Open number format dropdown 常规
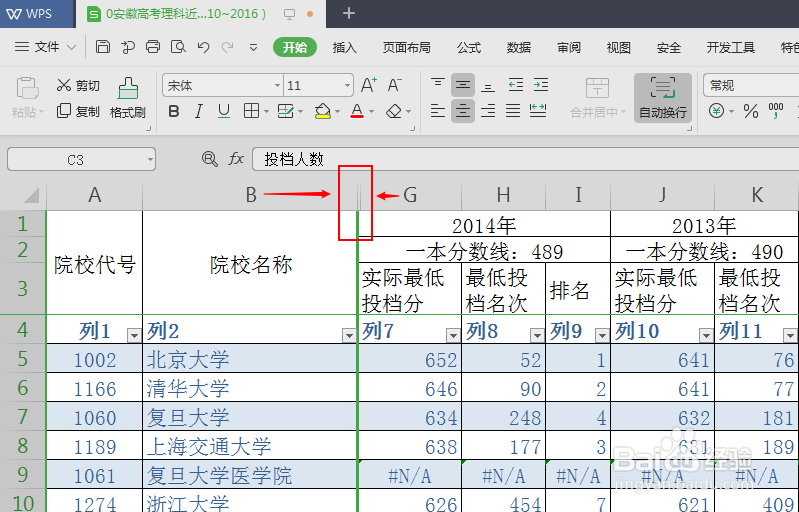Image resolution: width=799 pixels, height=512 pixels. [751, 85]
